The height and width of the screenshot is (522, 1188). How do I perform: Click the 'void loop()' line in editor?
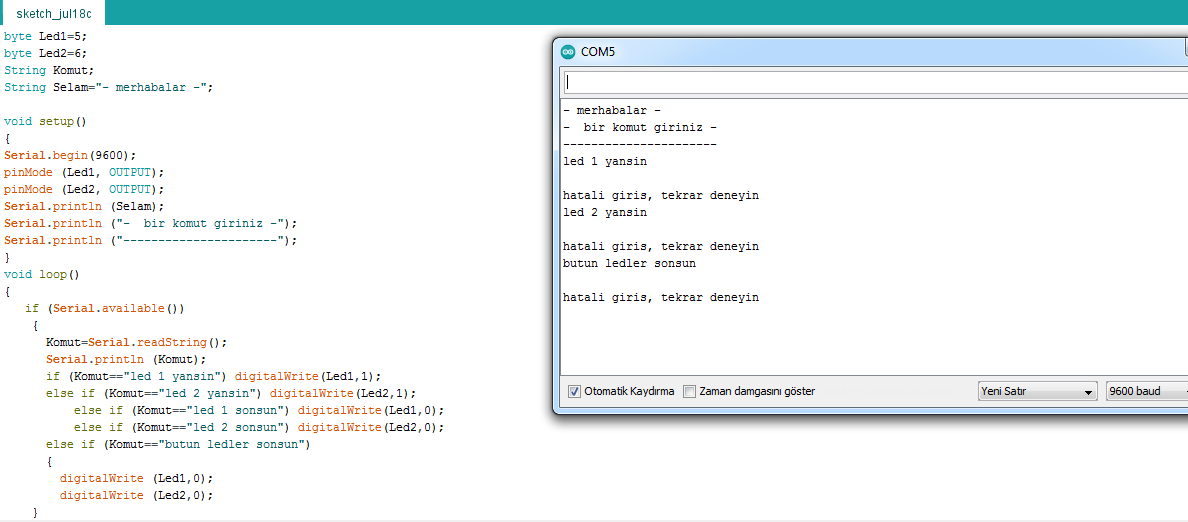[x=42, y=274]
